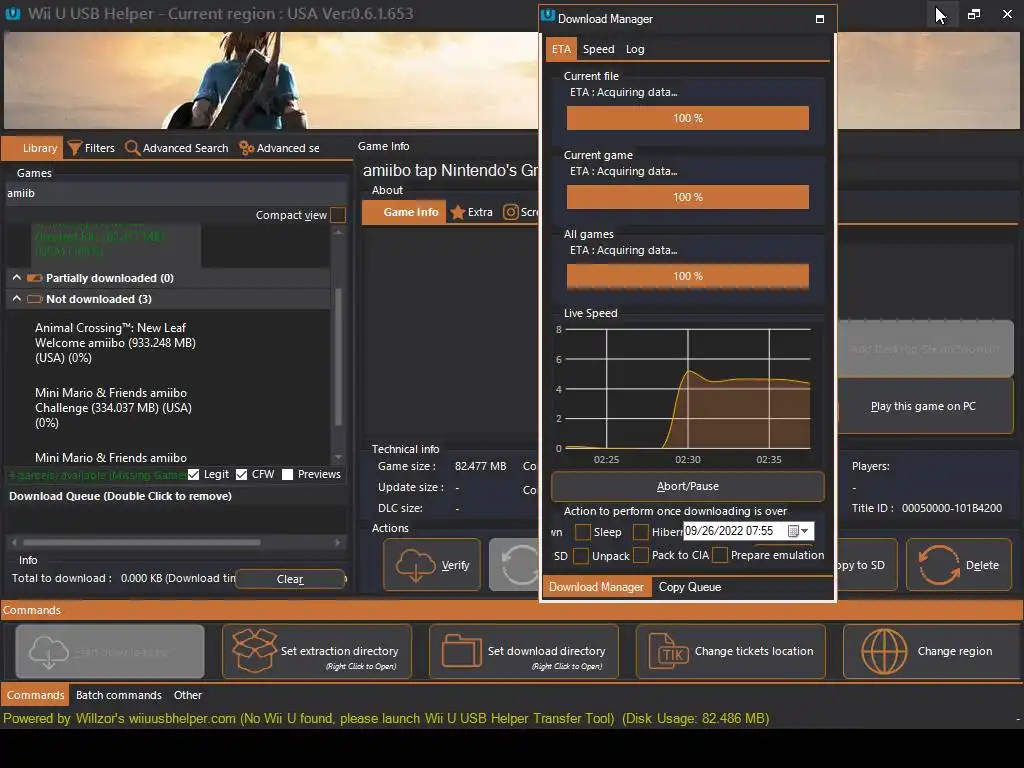Image resolution: width=1024 pixels, height=768 pixels.
Task: Collapse the Partially downloaded group
Action: tap(16, 278)
